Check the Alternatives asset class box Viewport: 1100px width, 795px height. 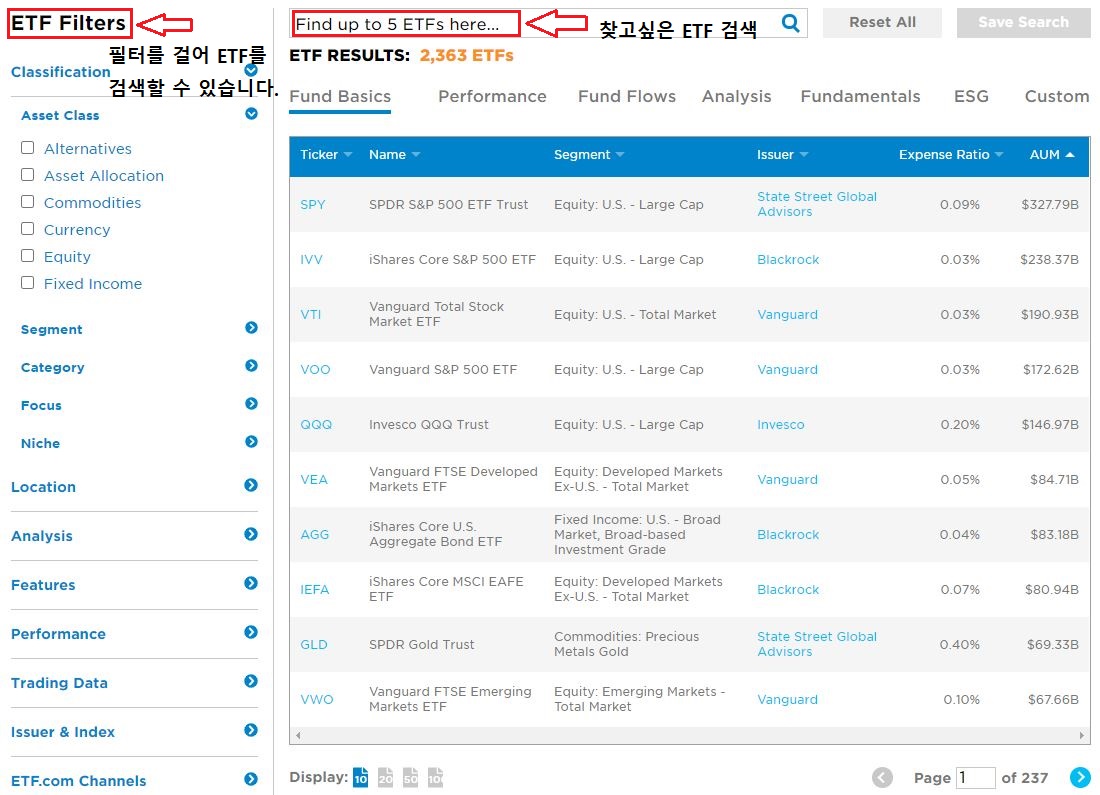click(x=27, y=147)
